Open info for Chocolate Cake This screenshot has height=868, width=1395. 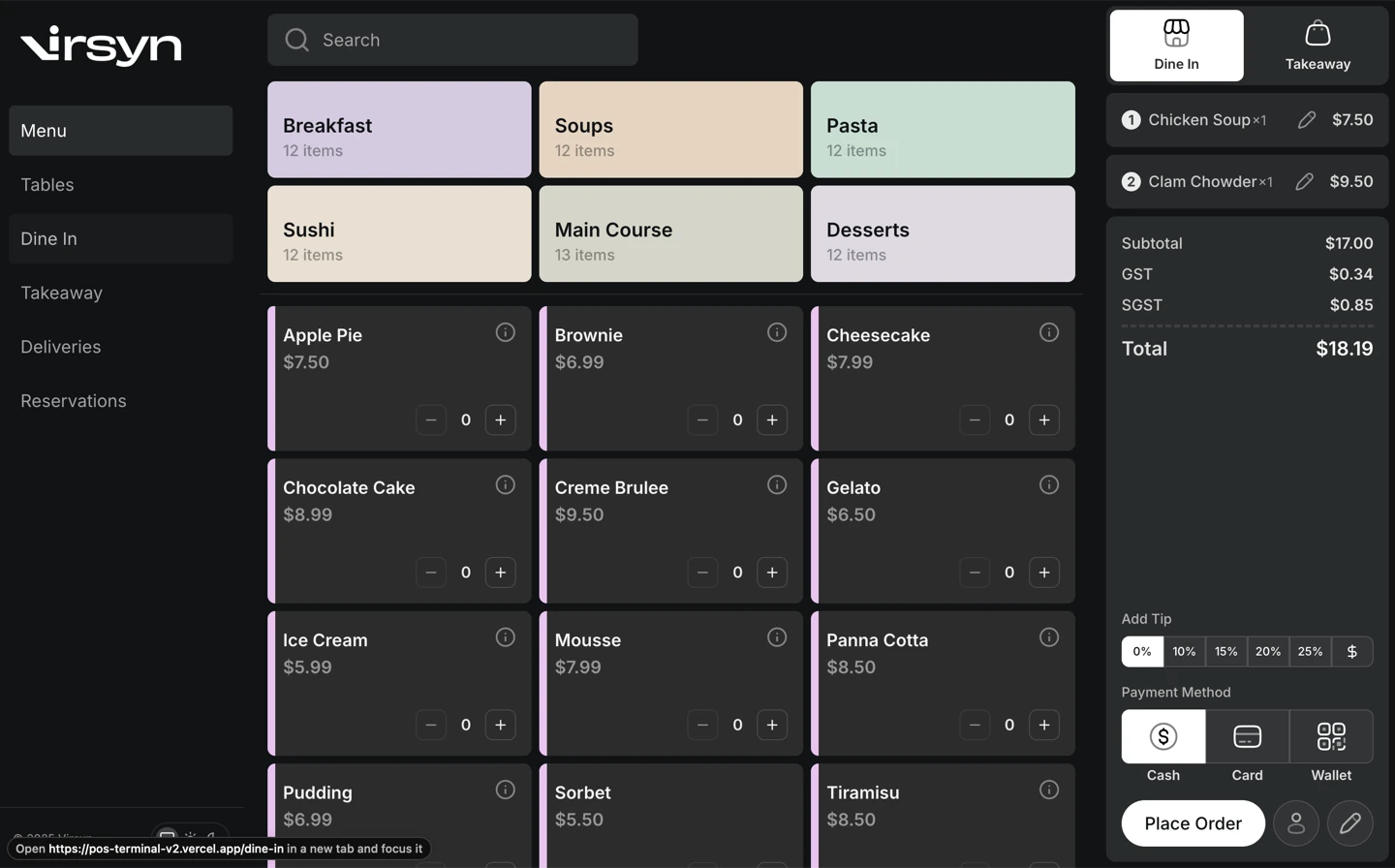[506, 484]
